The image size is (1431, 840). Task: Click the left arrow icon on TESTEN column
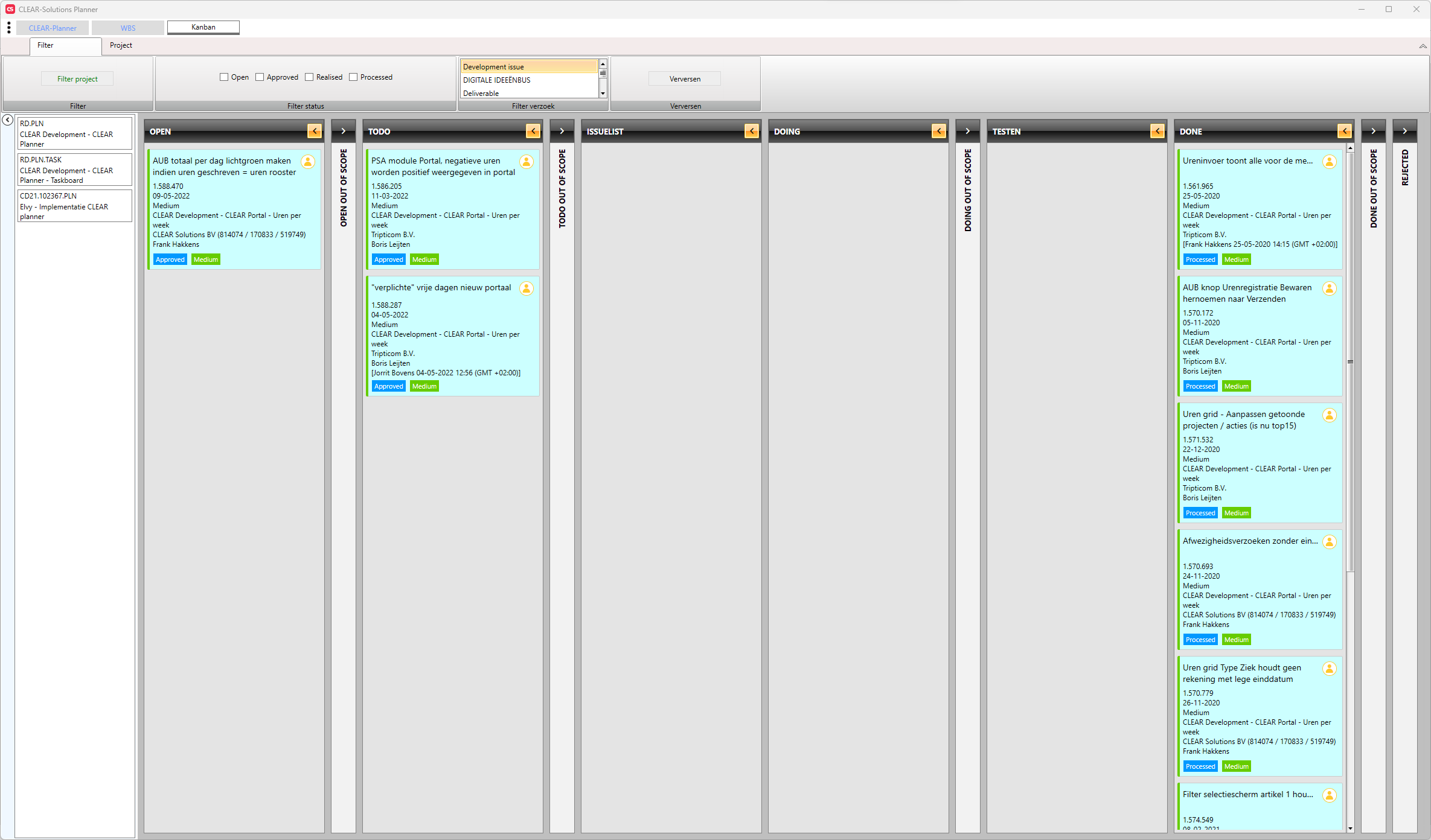1156,131
